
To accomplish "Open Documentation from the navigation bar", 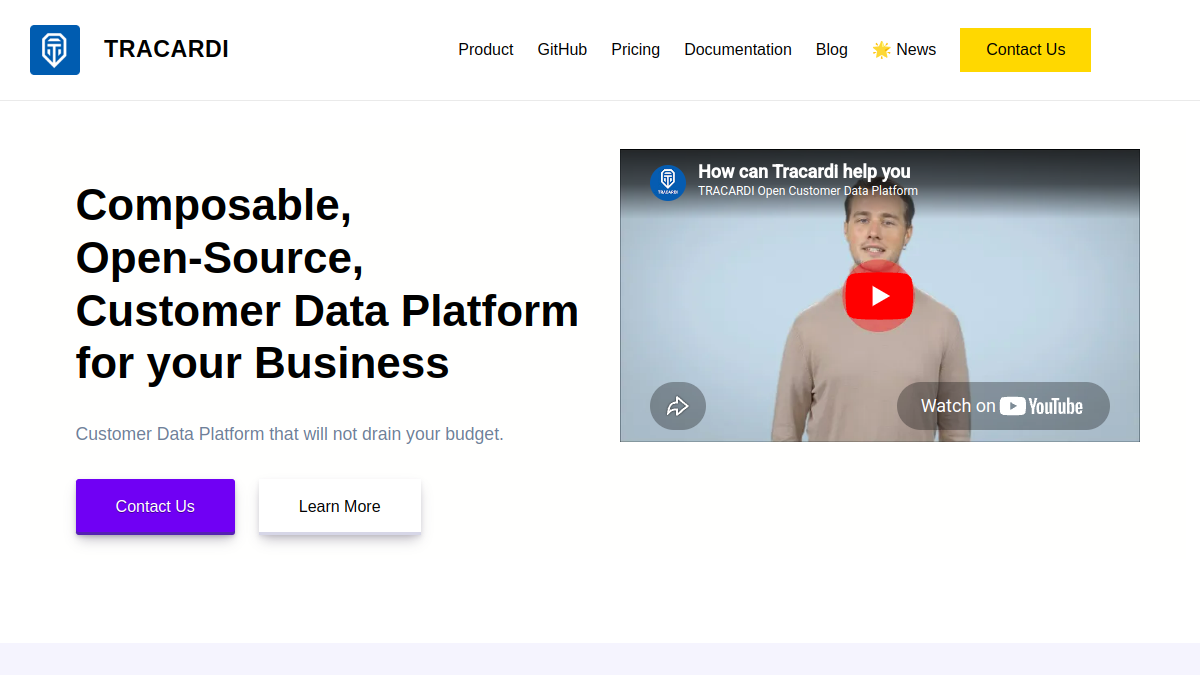I will 738,50.
